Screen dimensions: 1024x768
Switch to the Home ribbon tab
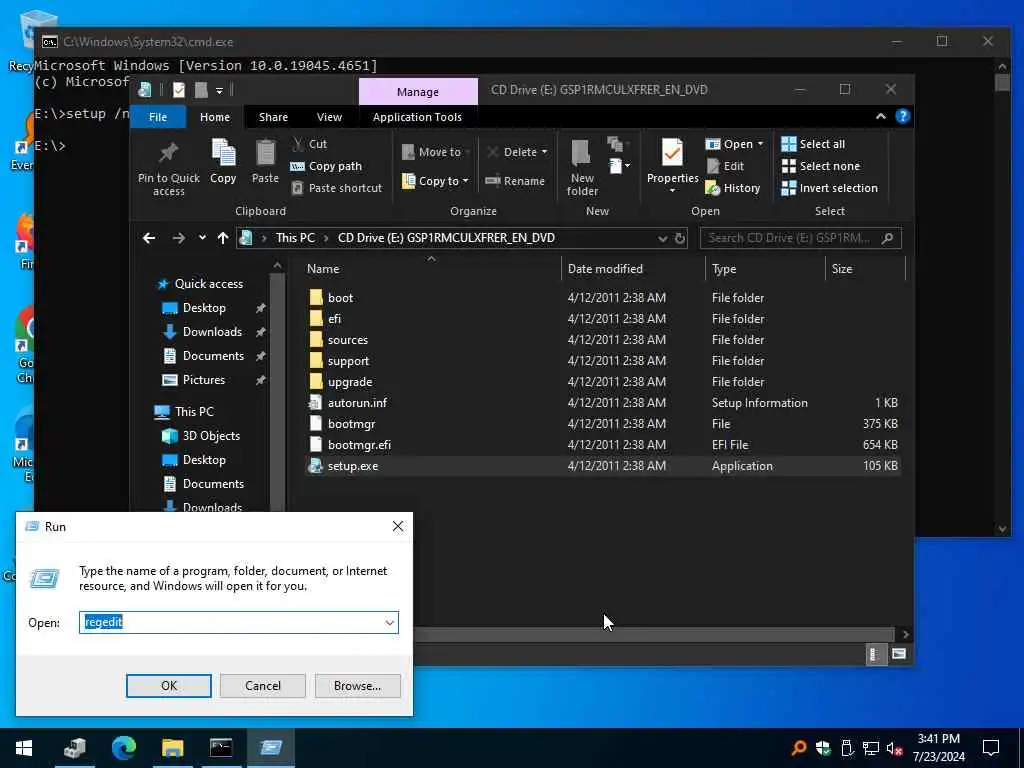(x=215, y=117)
